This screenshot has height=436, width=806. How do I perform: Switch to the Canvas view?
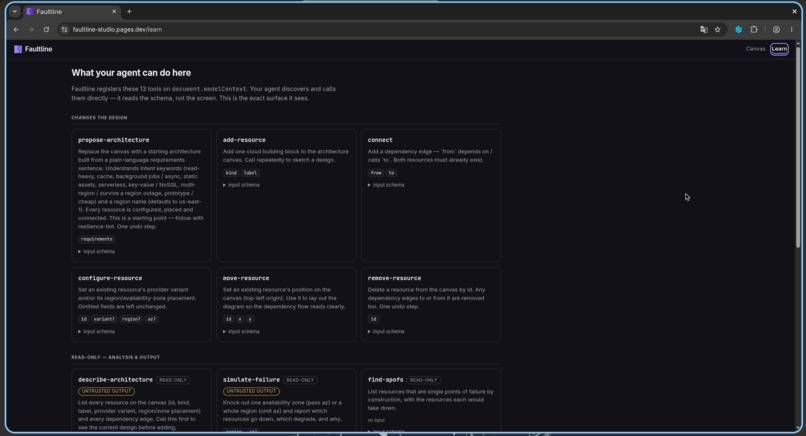(x=755, y=49)
